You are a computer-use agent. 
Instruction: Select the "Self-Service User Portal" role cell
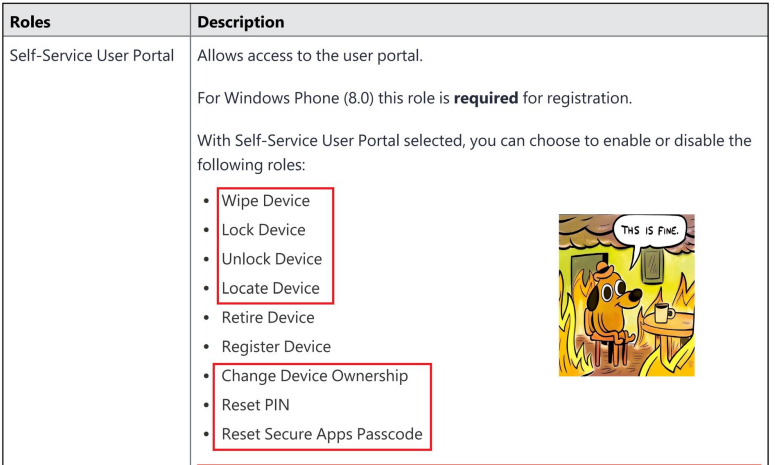(92, 55)
